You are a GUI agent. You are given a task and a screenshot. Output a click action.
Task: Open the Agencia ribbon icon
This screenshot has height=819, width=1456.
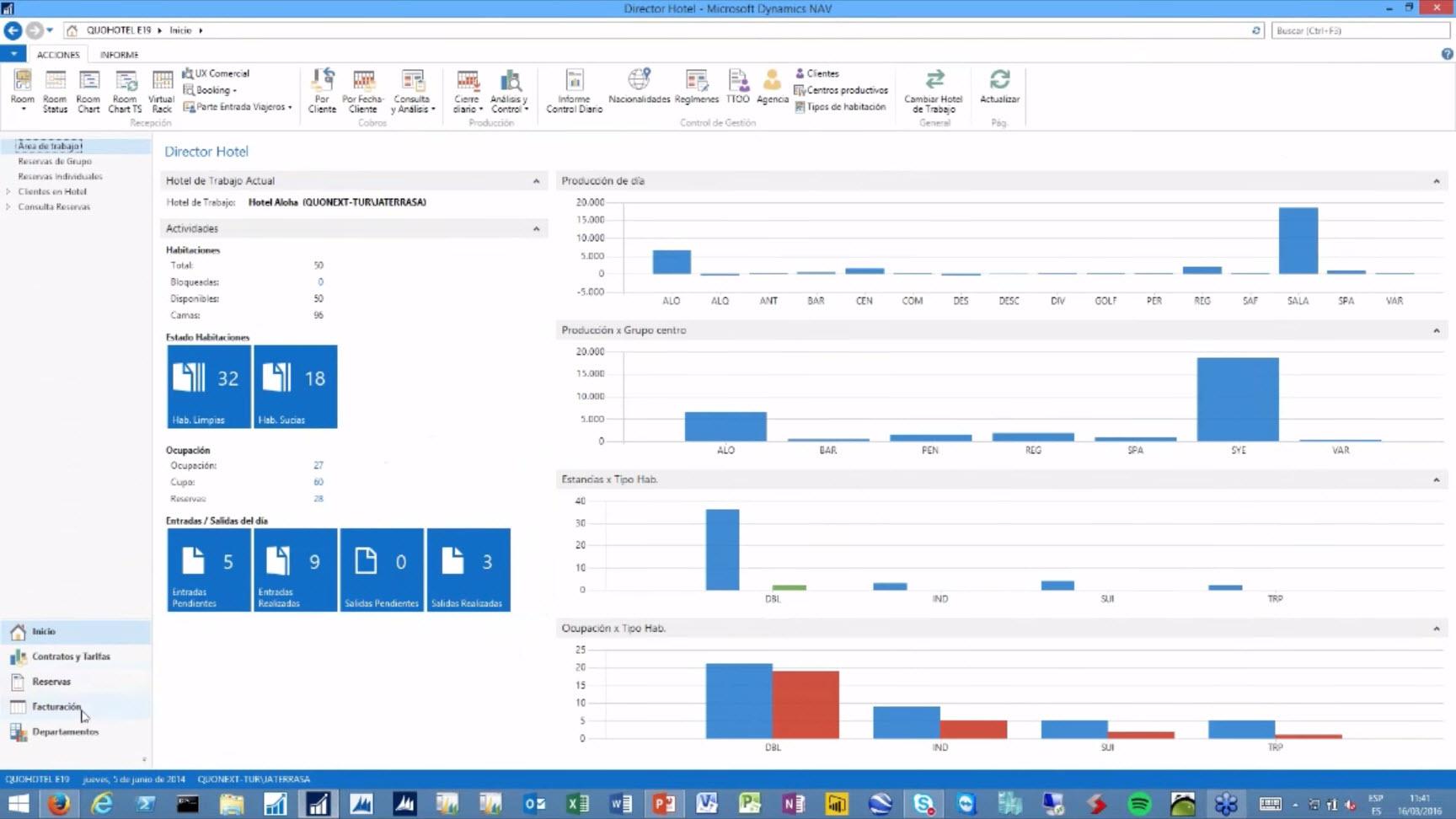[772, 86]
